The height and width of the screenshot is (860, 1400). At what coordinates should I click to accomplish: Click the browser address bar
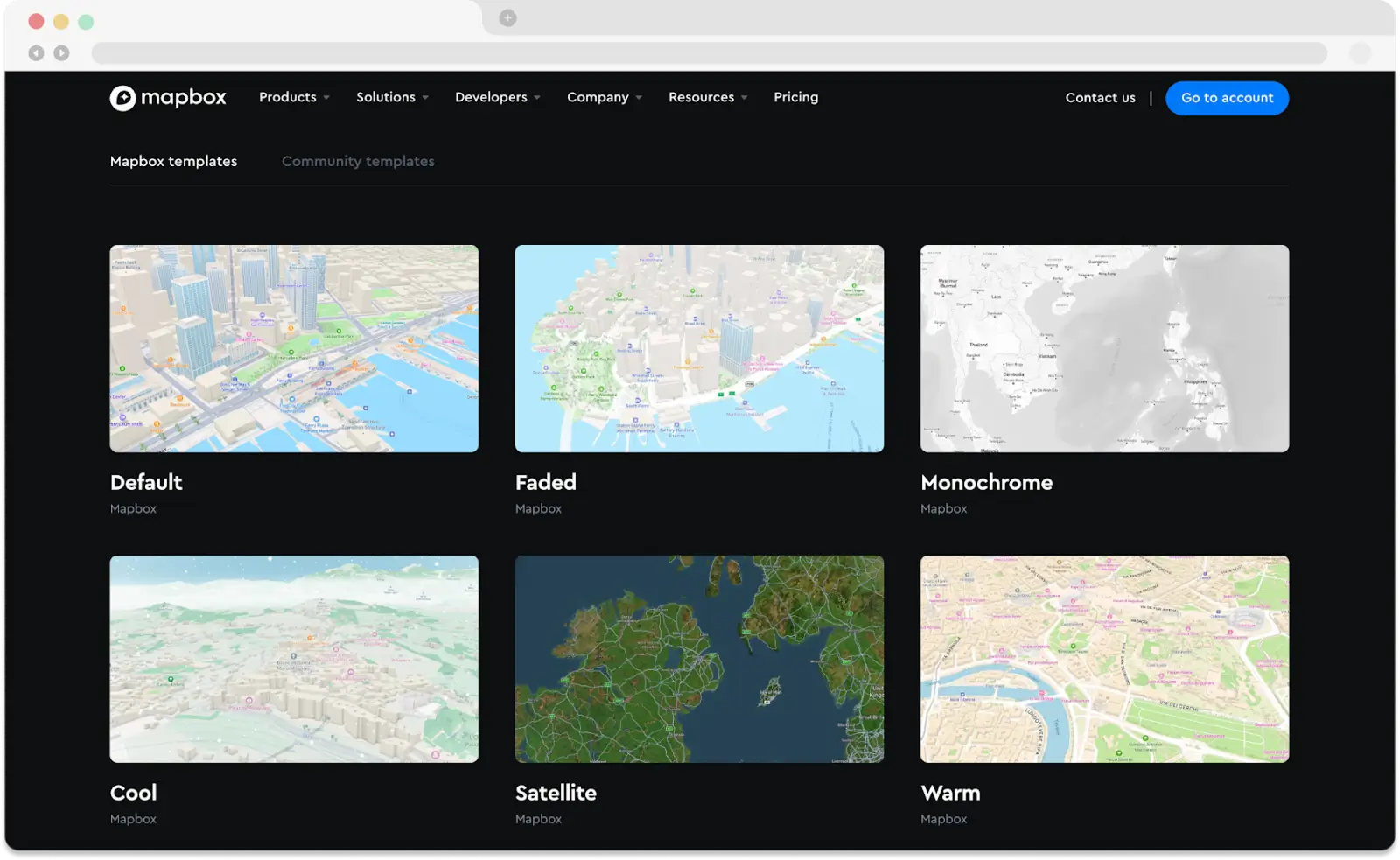709,53
